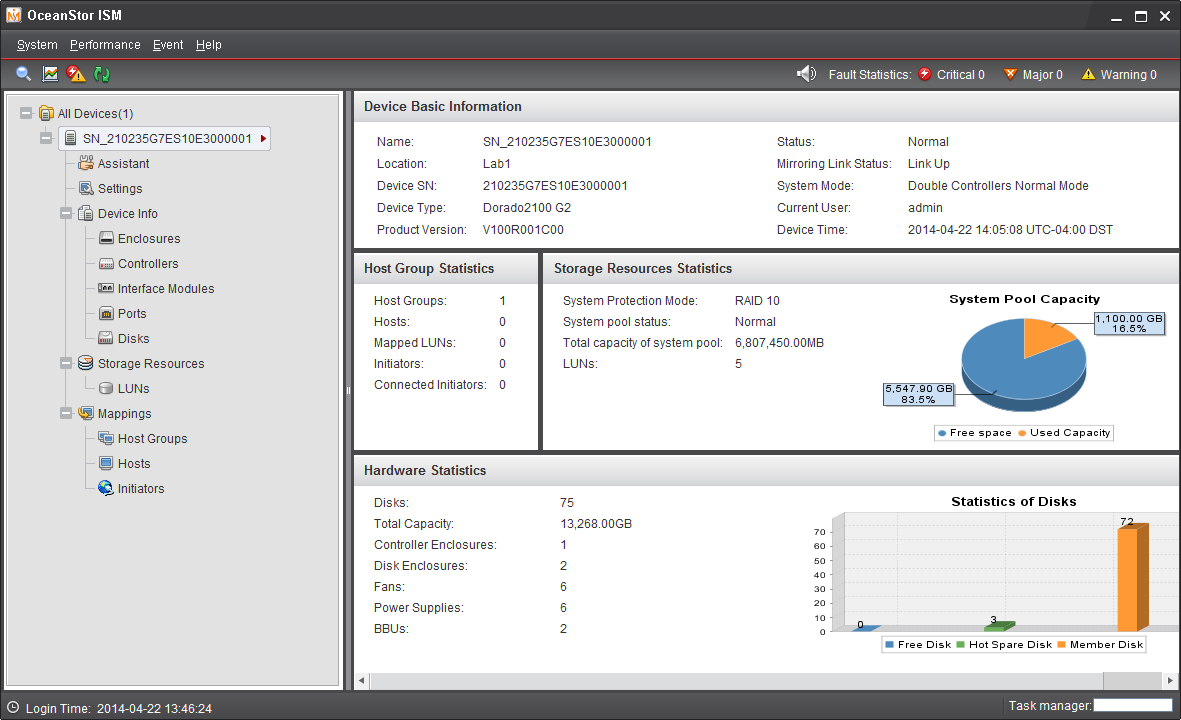Click the Hot Spare Disk legend swatch
1181x720 pixels.
click(x=960, y=645)
